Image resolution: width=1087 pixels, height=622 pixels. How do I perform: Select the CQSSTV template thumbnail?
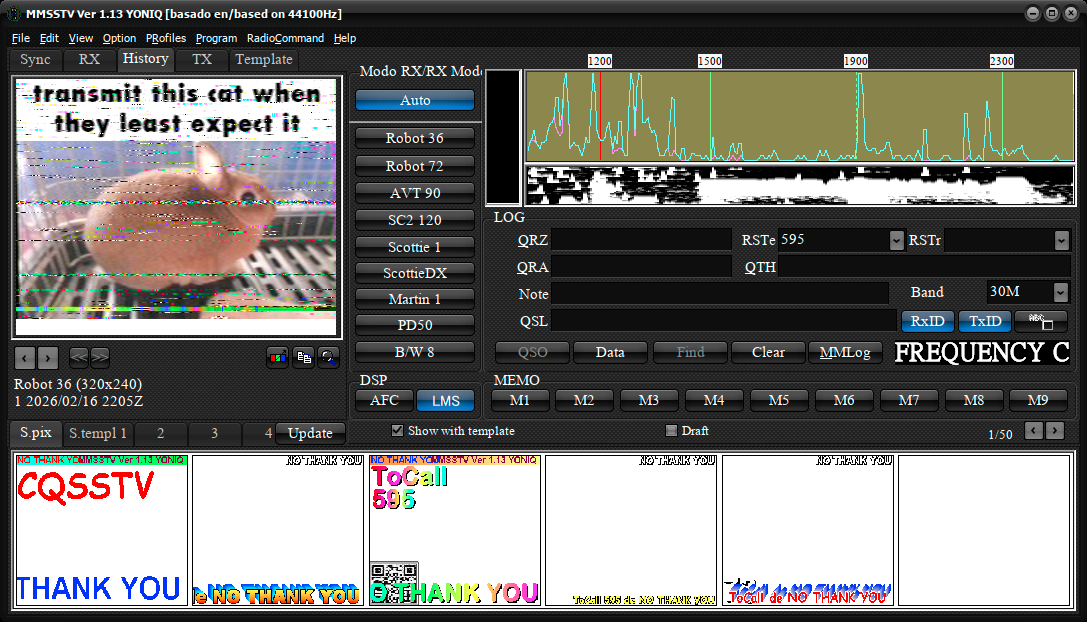[101, 530]
